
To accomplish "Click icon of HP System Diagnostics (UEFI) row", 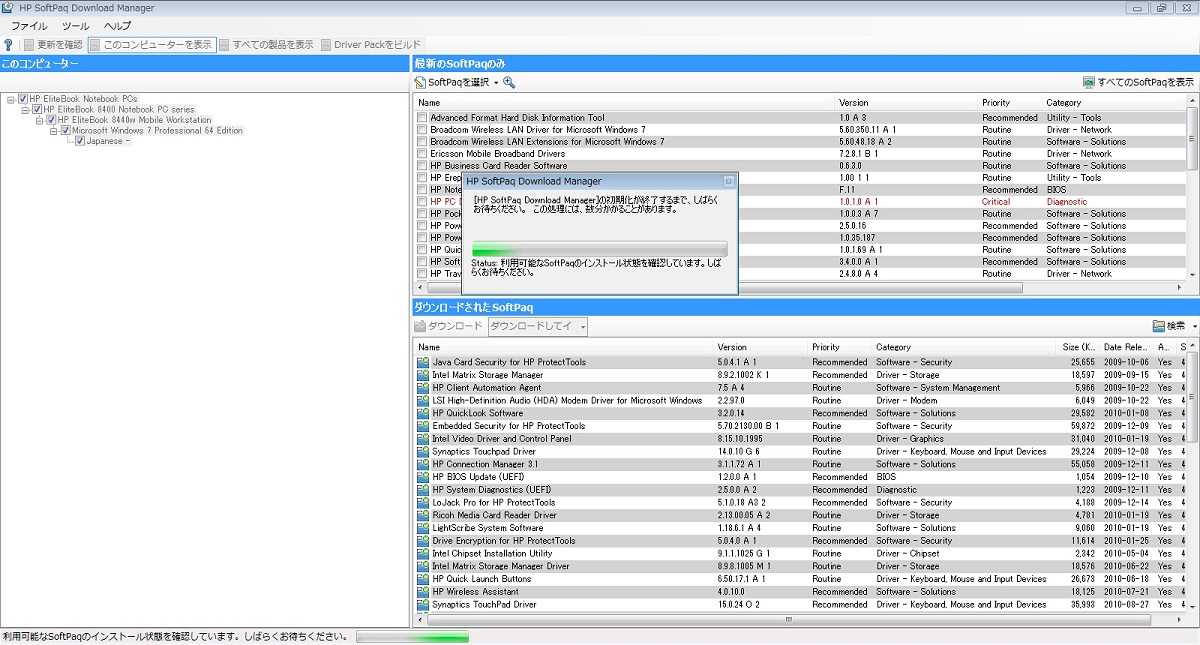I will pyautogui.click(x=423, y=490).
